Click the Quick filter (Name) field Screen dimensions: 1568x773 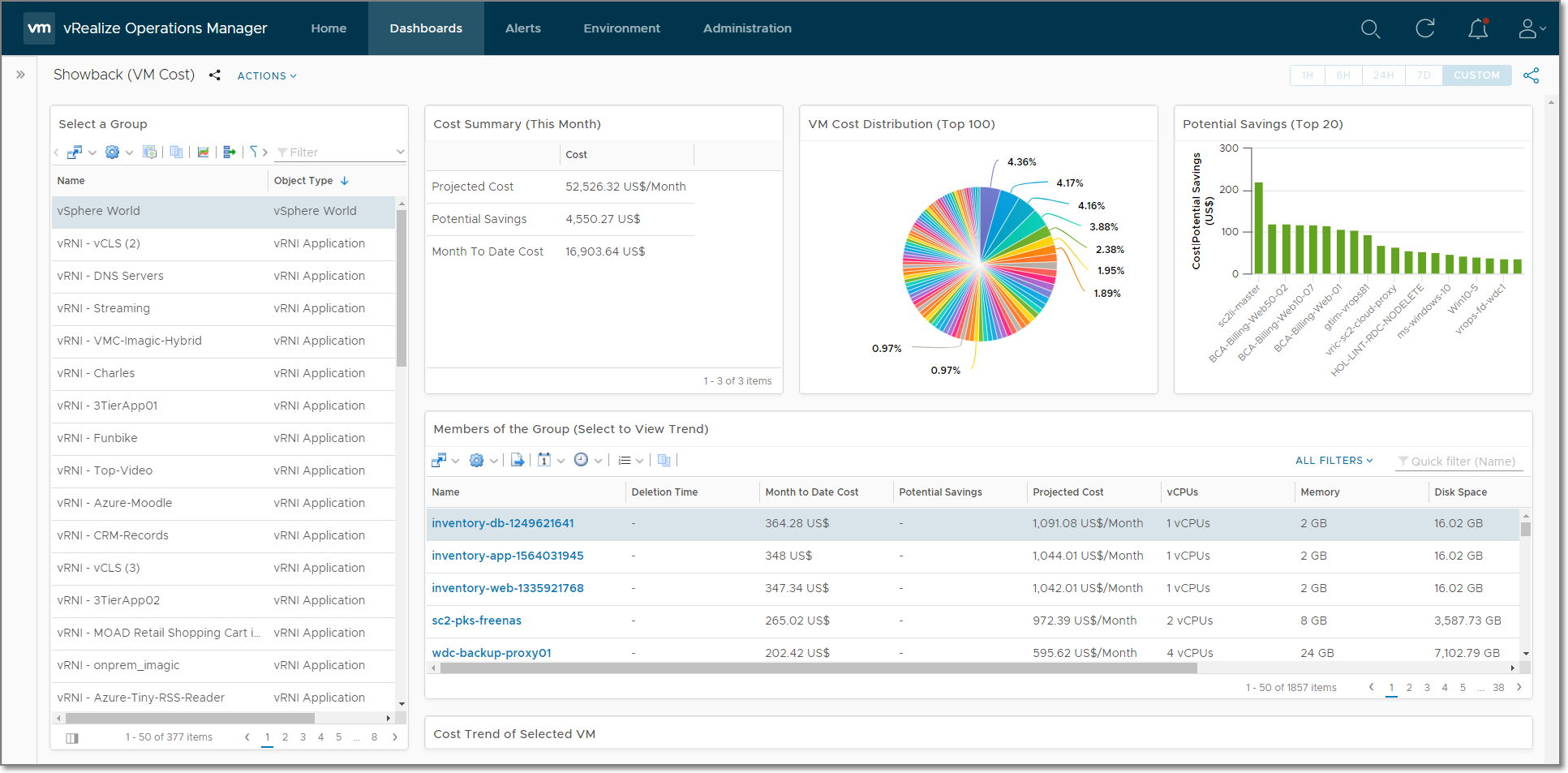(x=1459, y=462)
